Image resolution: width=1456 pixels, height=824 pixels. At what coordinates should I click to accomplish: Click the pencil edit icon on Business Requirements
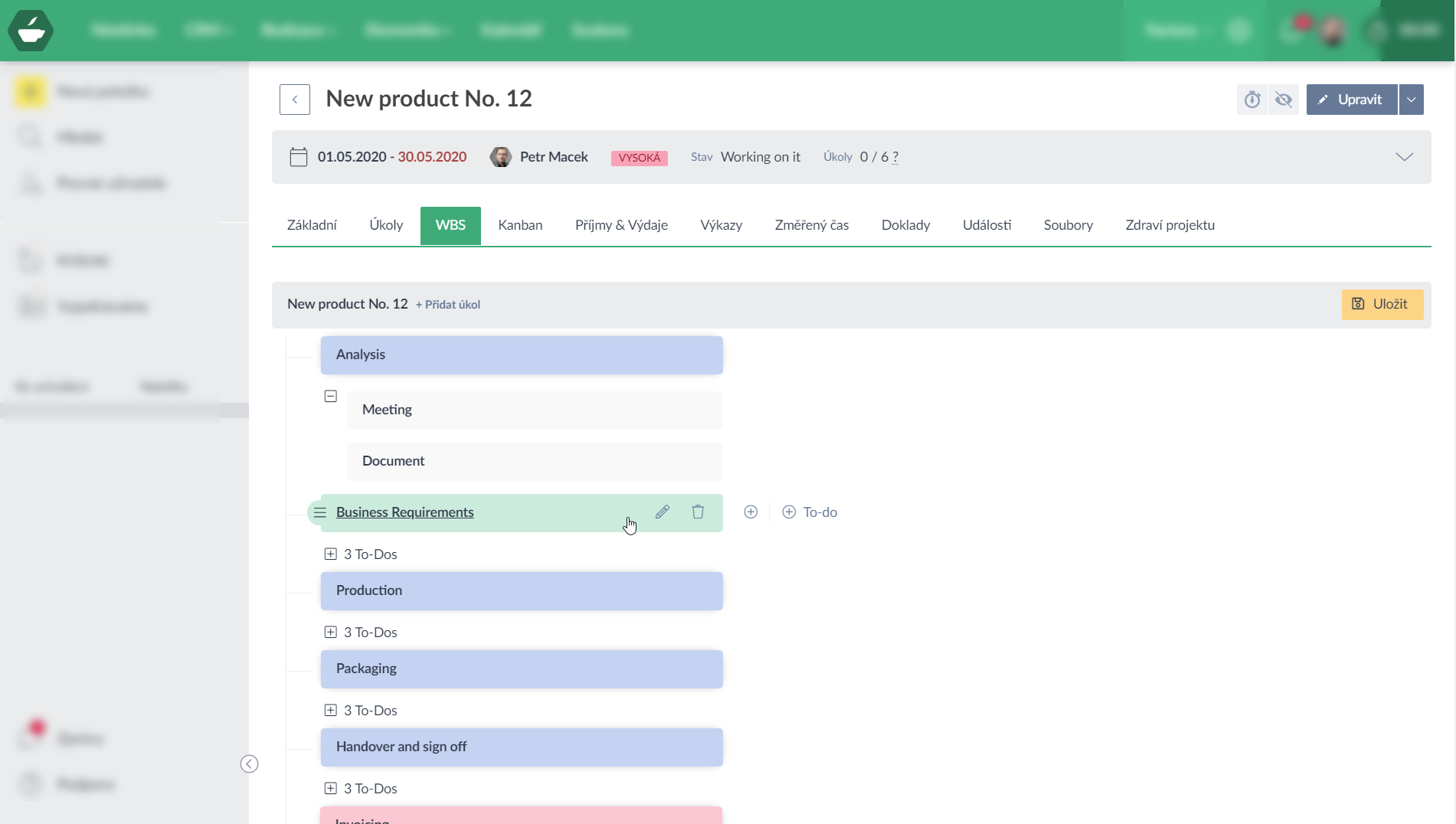pos(663,512)
